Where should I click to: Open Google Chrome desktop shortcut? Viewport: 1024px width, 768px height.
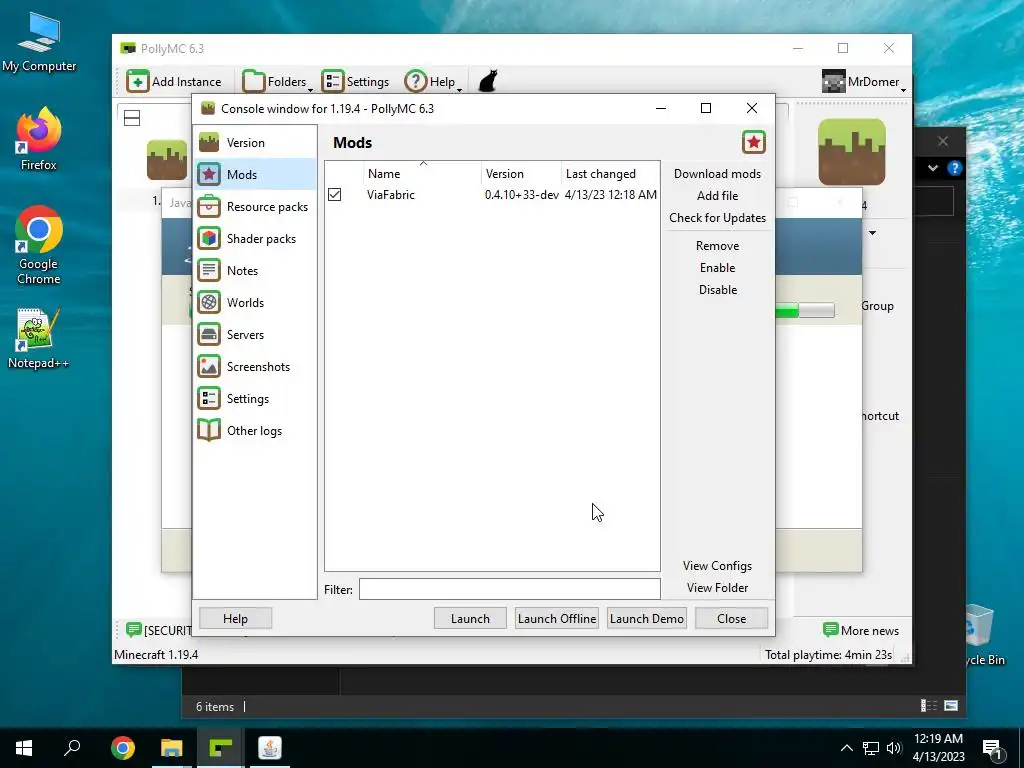[39, 245]
